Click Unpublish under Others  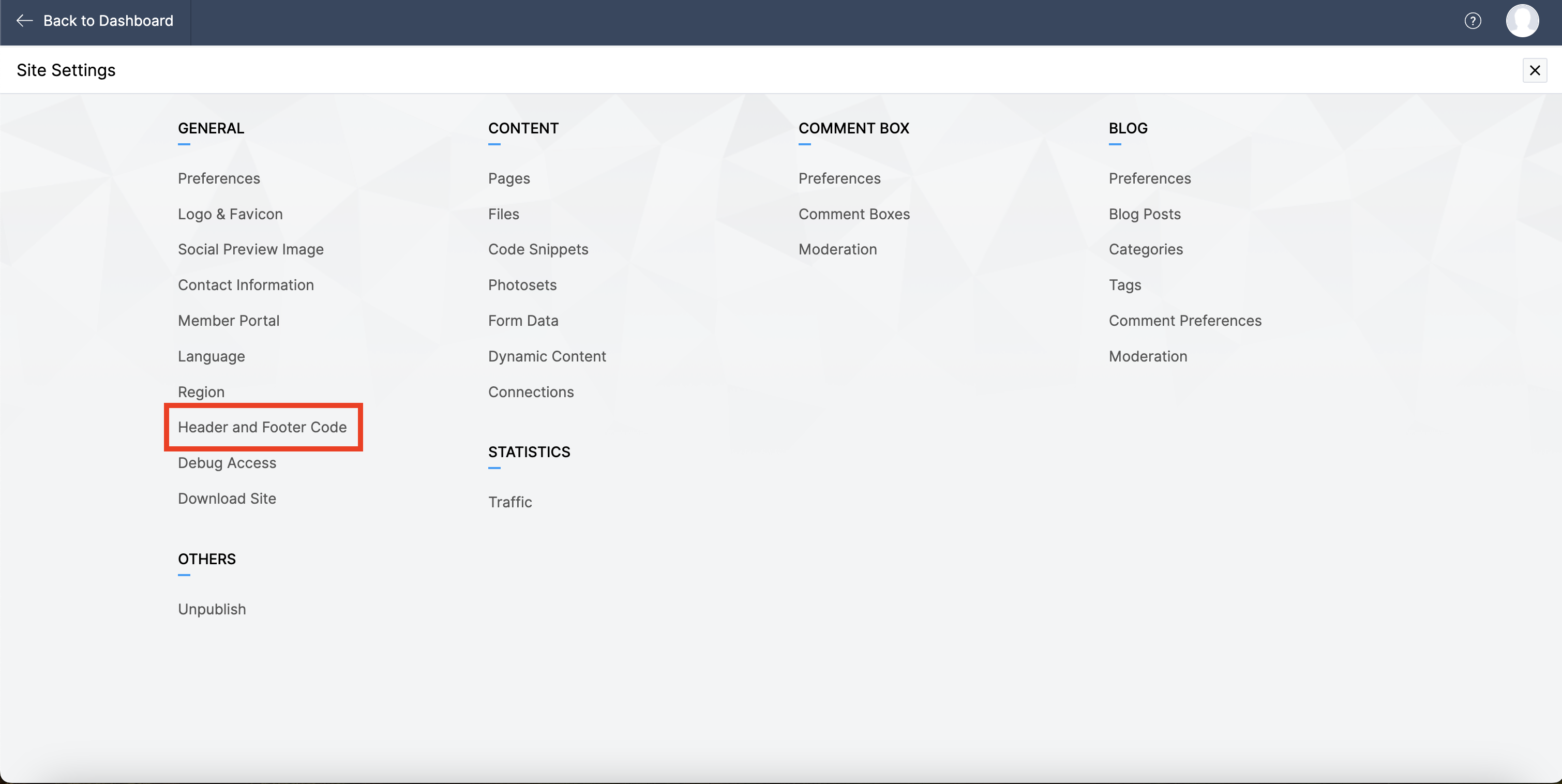(x=212, y=609)
